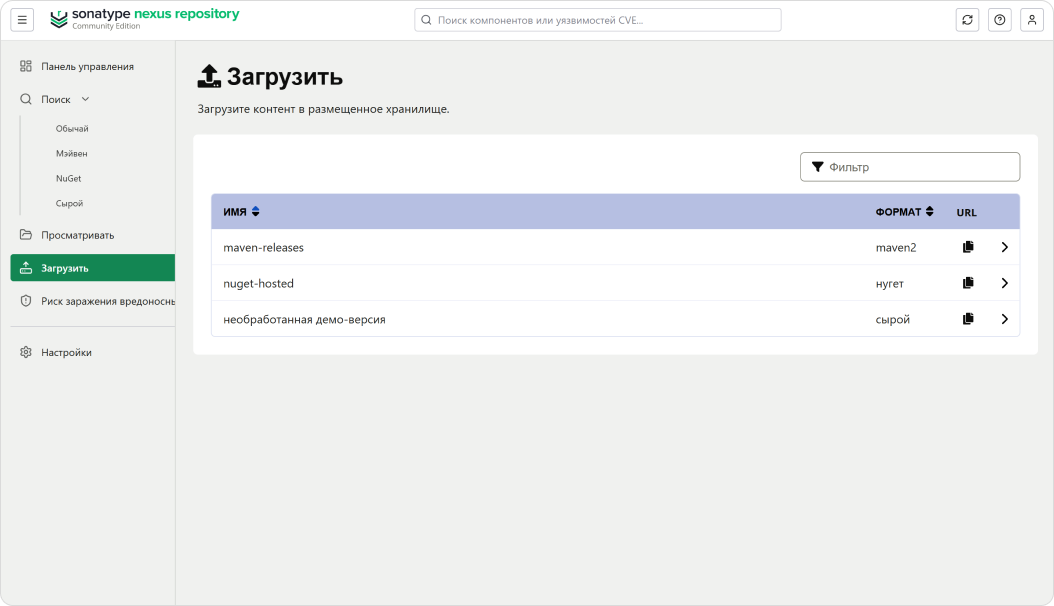Select Загрузить in sidebar
Screen dimensions: 1054x606
pyautogui.click(x=93, y=267)
